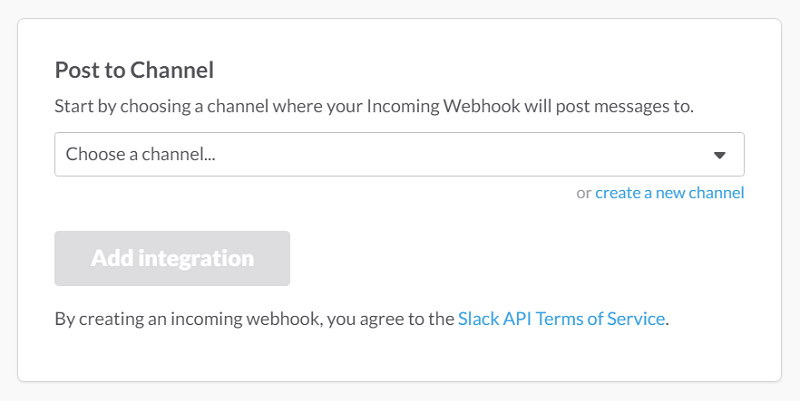The width and height of the screenshot is (800, 401).
Task: Follow the "create a new channel" link
Action: (x=669, y=193)
